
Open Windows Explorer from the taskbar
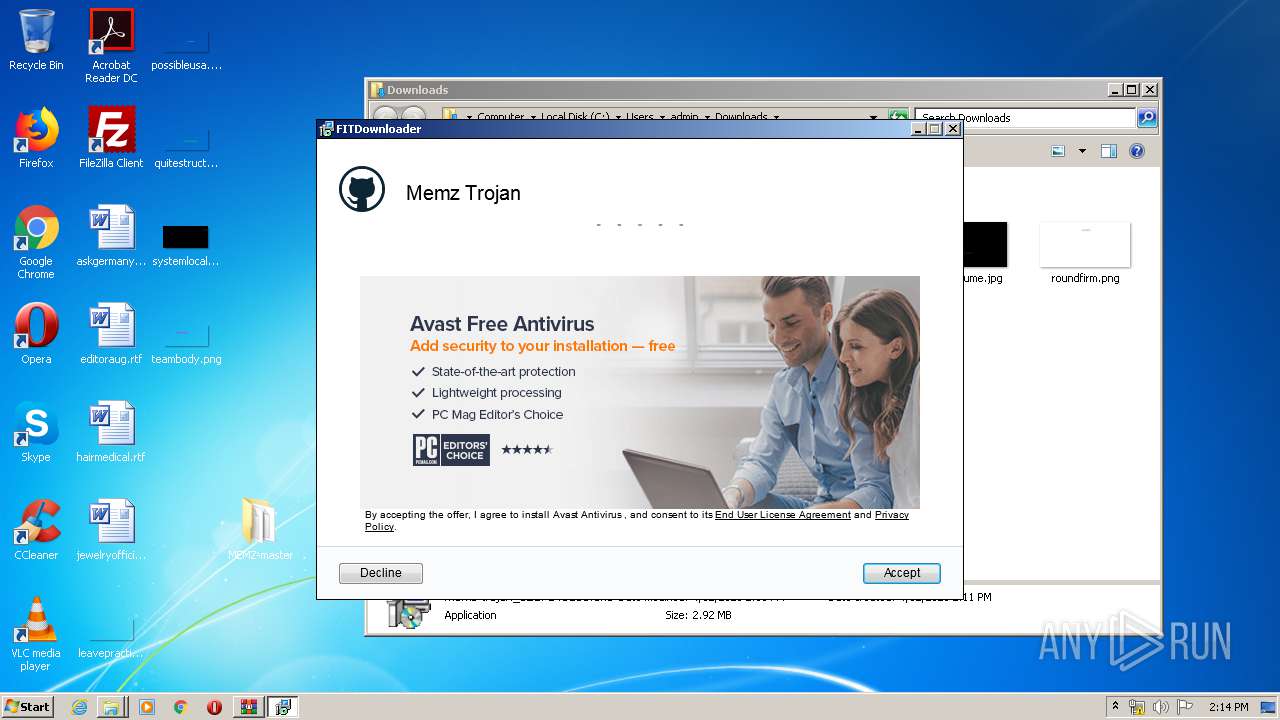(x=111, y=707)
